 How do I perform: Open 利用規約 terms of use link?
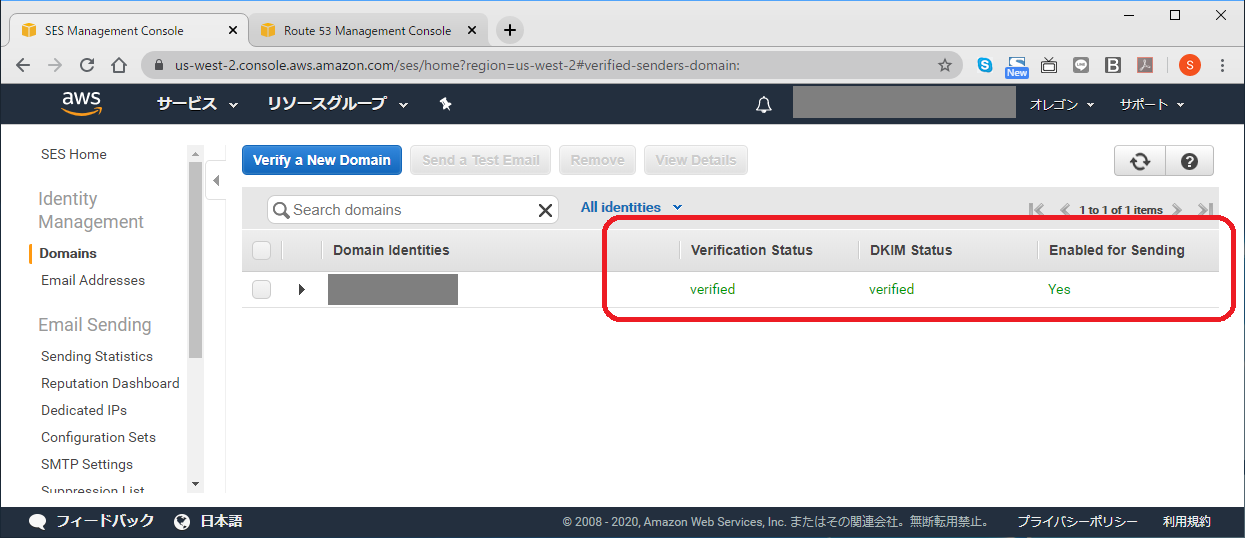click(1187, 521)
